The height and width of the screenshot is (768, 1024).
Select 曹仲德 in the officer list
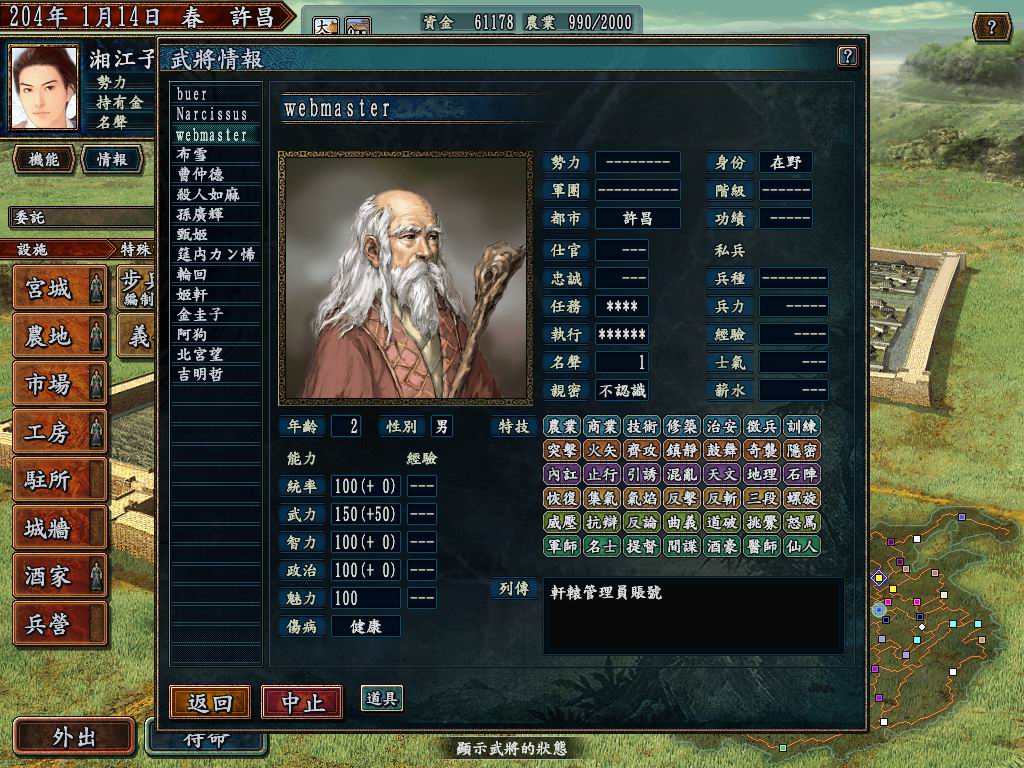216,174
